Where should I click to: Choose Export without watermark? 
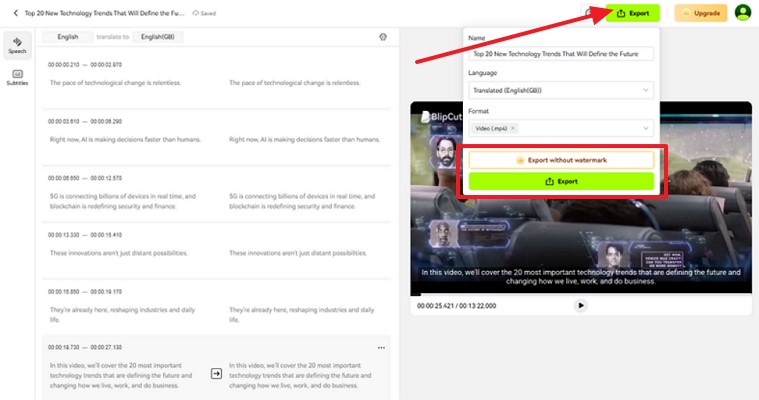pyautogui.click(x=561, y=160)
